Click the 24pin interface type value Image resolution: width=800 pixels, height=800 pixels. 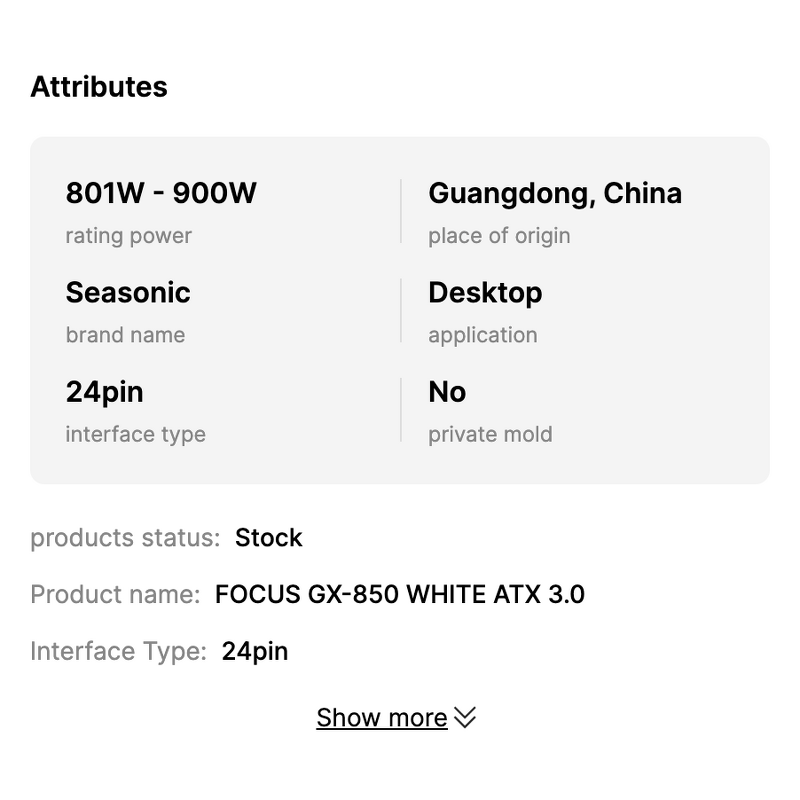tap(103, 392)
